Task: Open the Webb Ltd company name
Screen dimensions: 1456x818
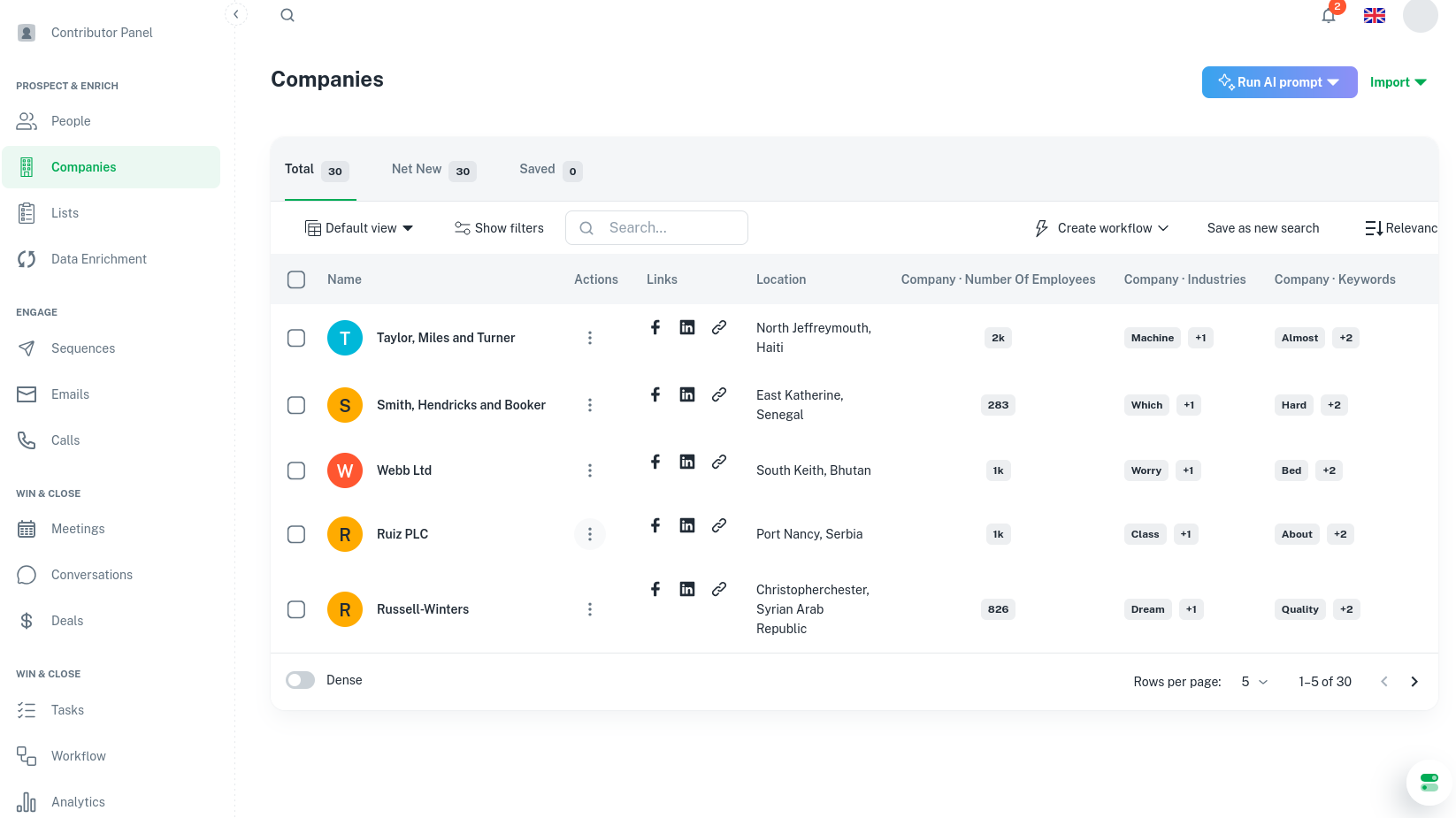Action: [404, 470]
